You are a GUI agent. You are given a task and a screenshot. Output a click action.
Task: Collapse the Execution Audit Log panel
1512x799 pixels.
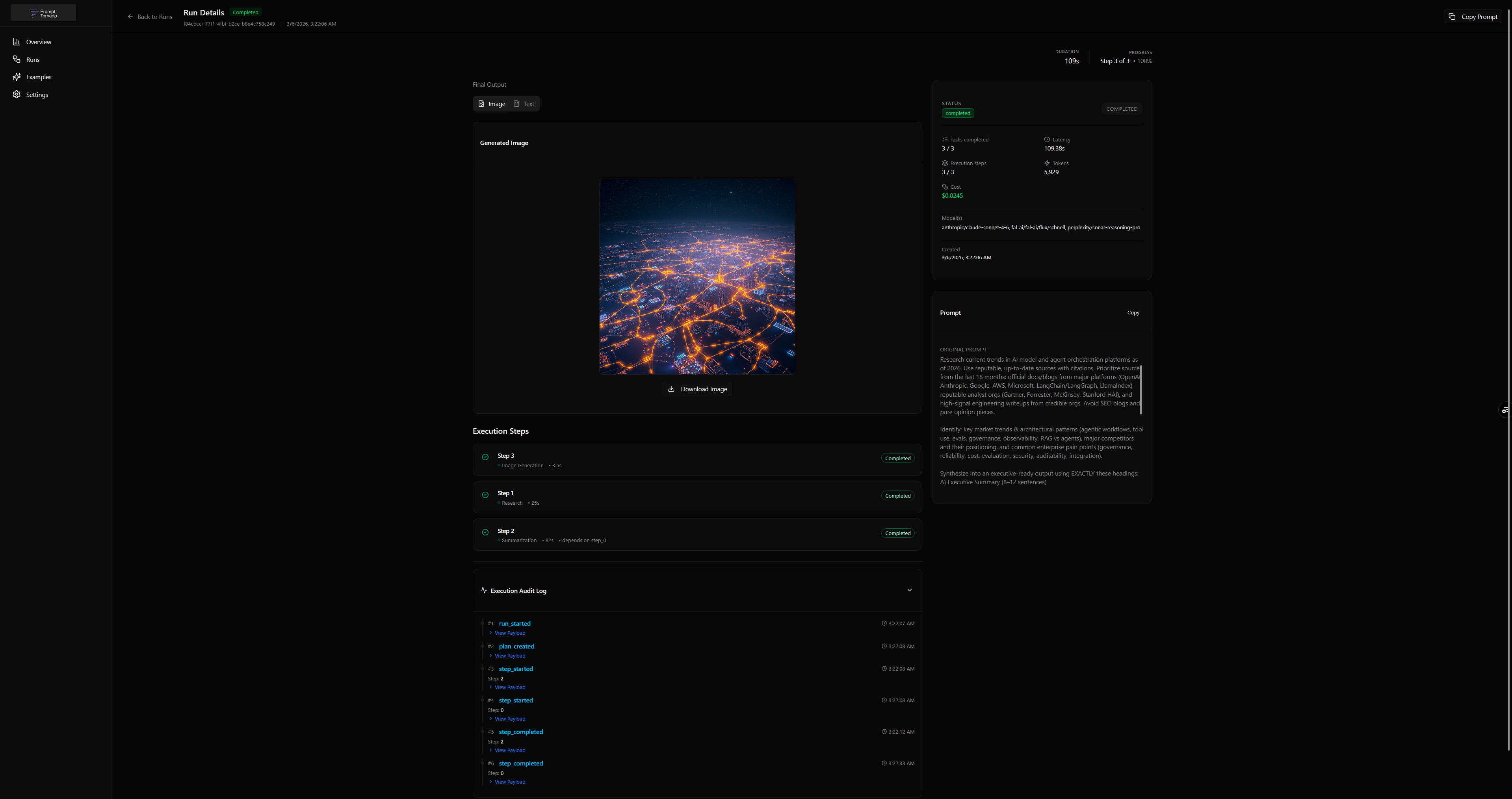coord(909,590)
